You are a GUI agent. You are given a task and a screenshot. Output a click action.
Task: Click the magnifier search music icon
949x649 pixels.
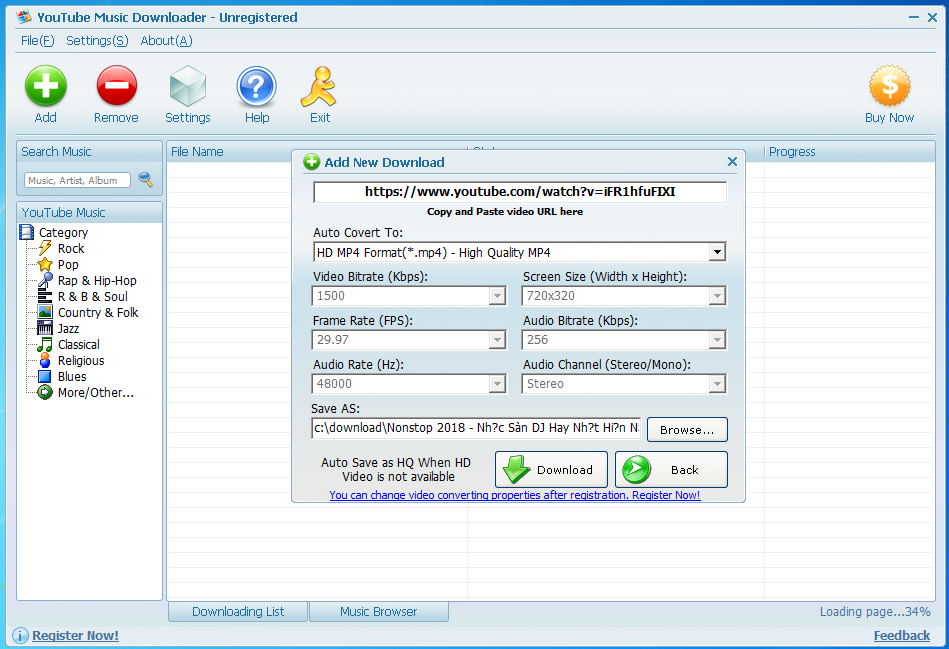(146, 180)
